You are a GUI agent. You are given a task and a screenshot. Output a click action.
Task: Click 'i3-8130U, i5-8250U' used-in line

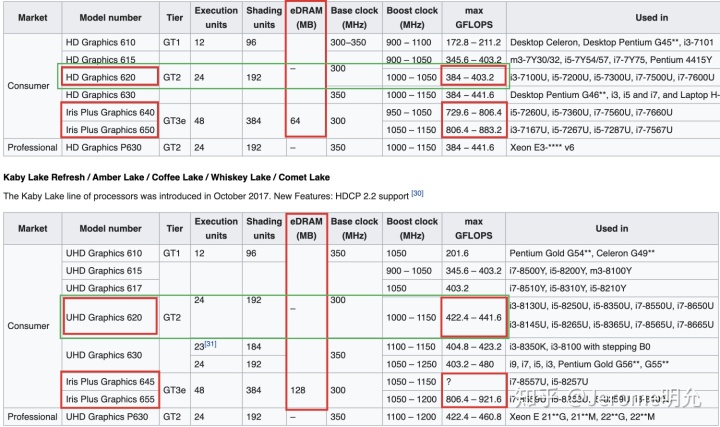[612, 305]
